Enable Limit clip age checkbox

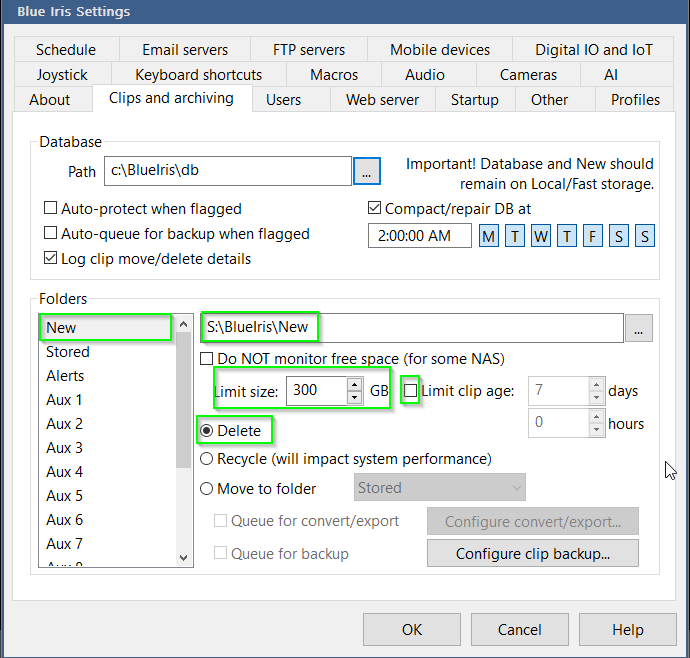click(x=411, y=390)
